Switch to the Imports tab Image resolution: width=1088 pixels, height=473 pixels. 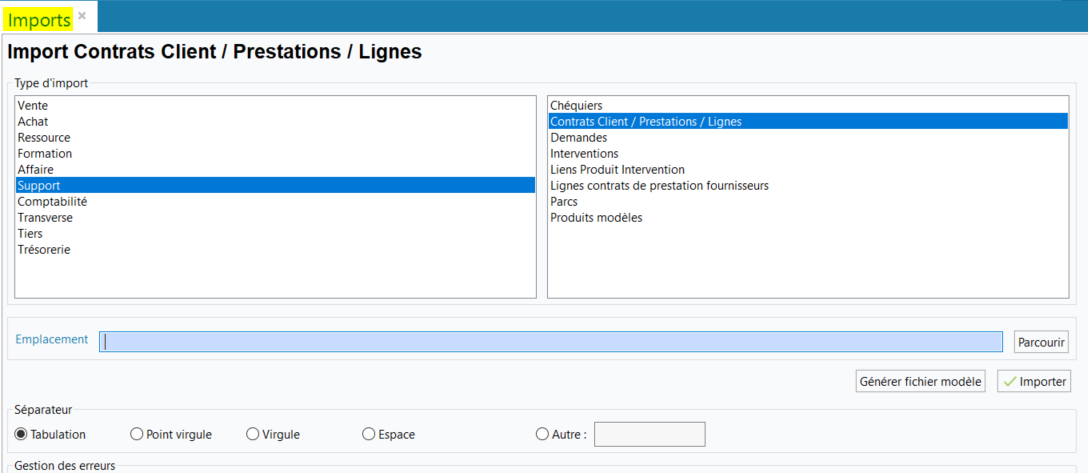40,19
